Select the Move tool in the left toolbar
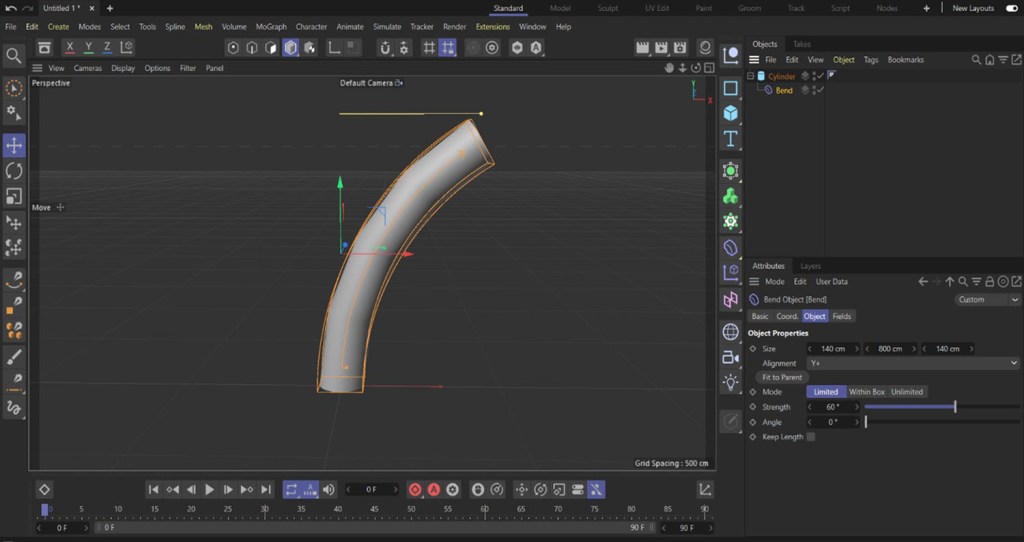 [x=14, y=146]
